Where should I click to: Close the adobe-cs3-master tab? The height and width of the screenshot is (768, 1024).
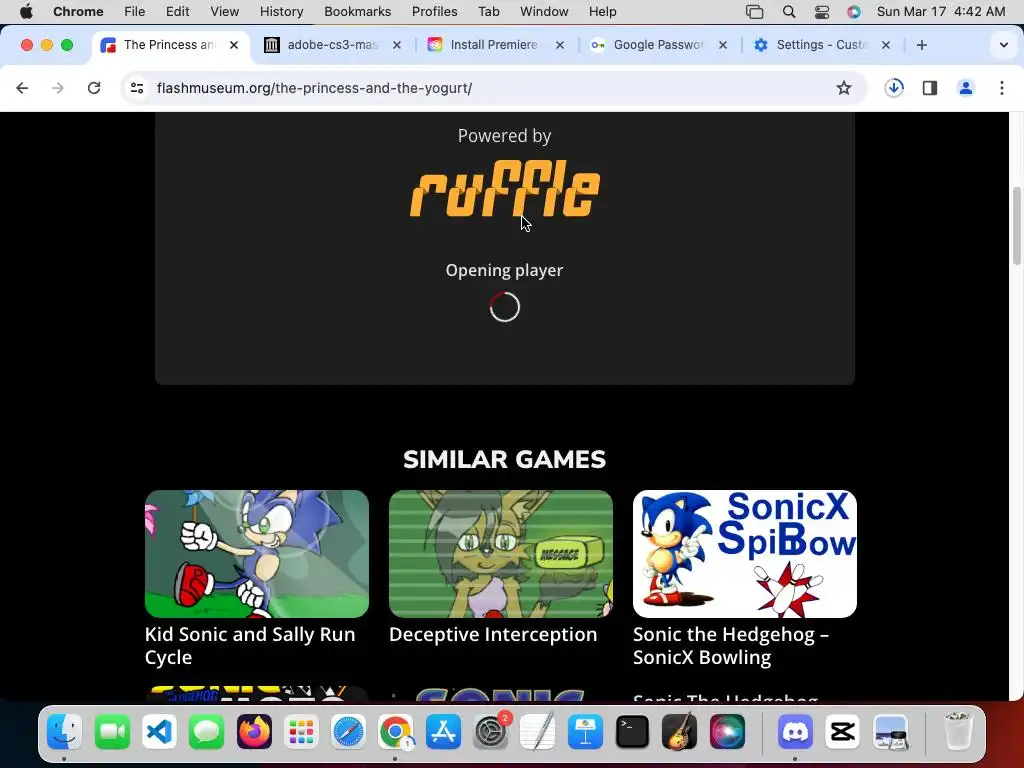coord(396,45)
